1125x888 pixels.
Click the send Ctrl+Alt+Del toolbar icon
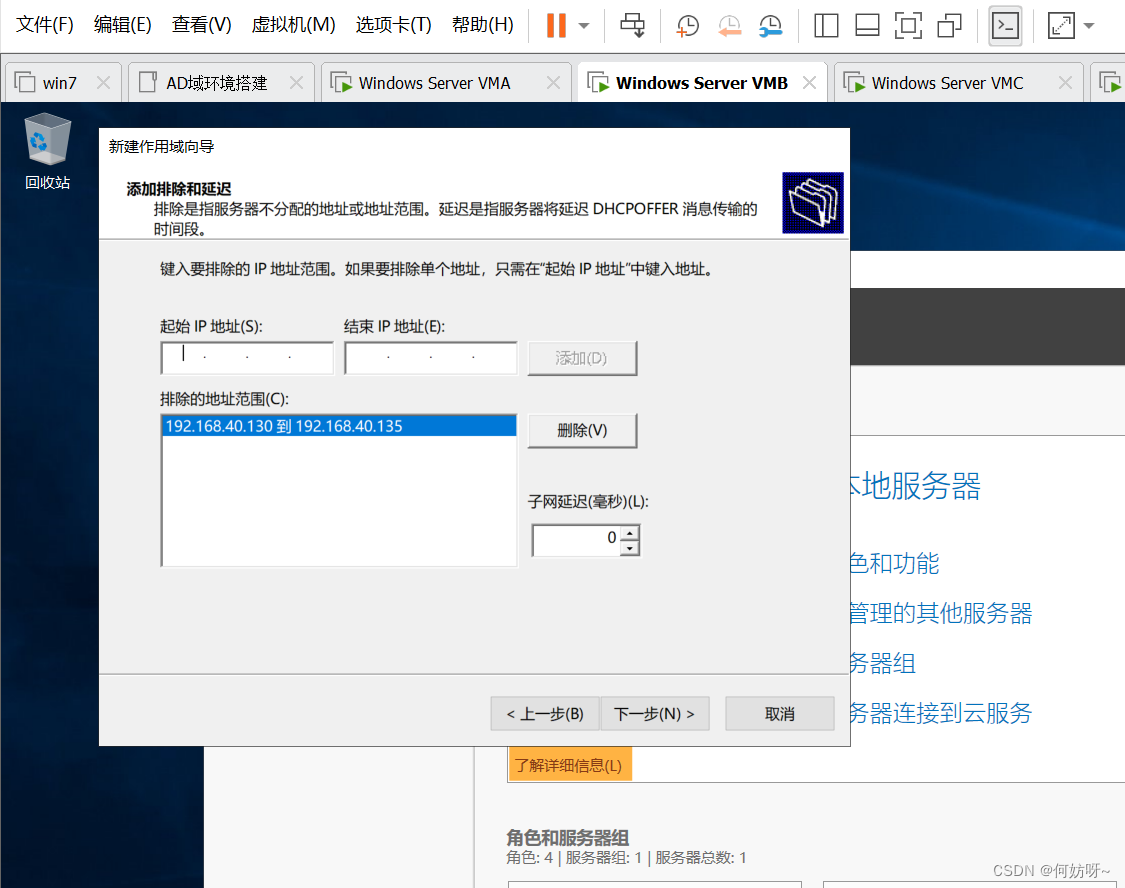633,25
